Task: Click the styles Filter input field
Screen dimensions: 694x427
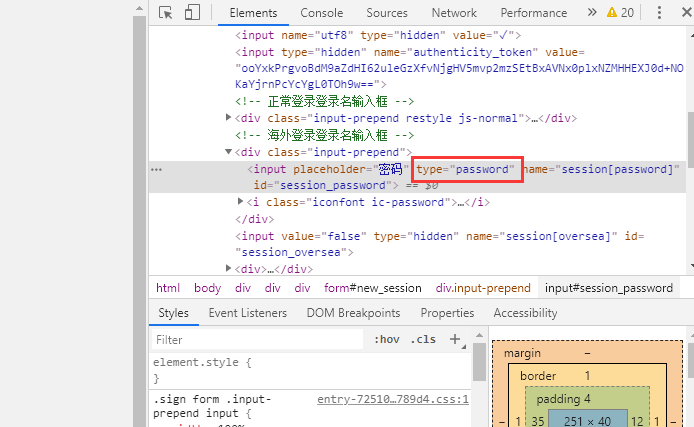Action: 257,339
